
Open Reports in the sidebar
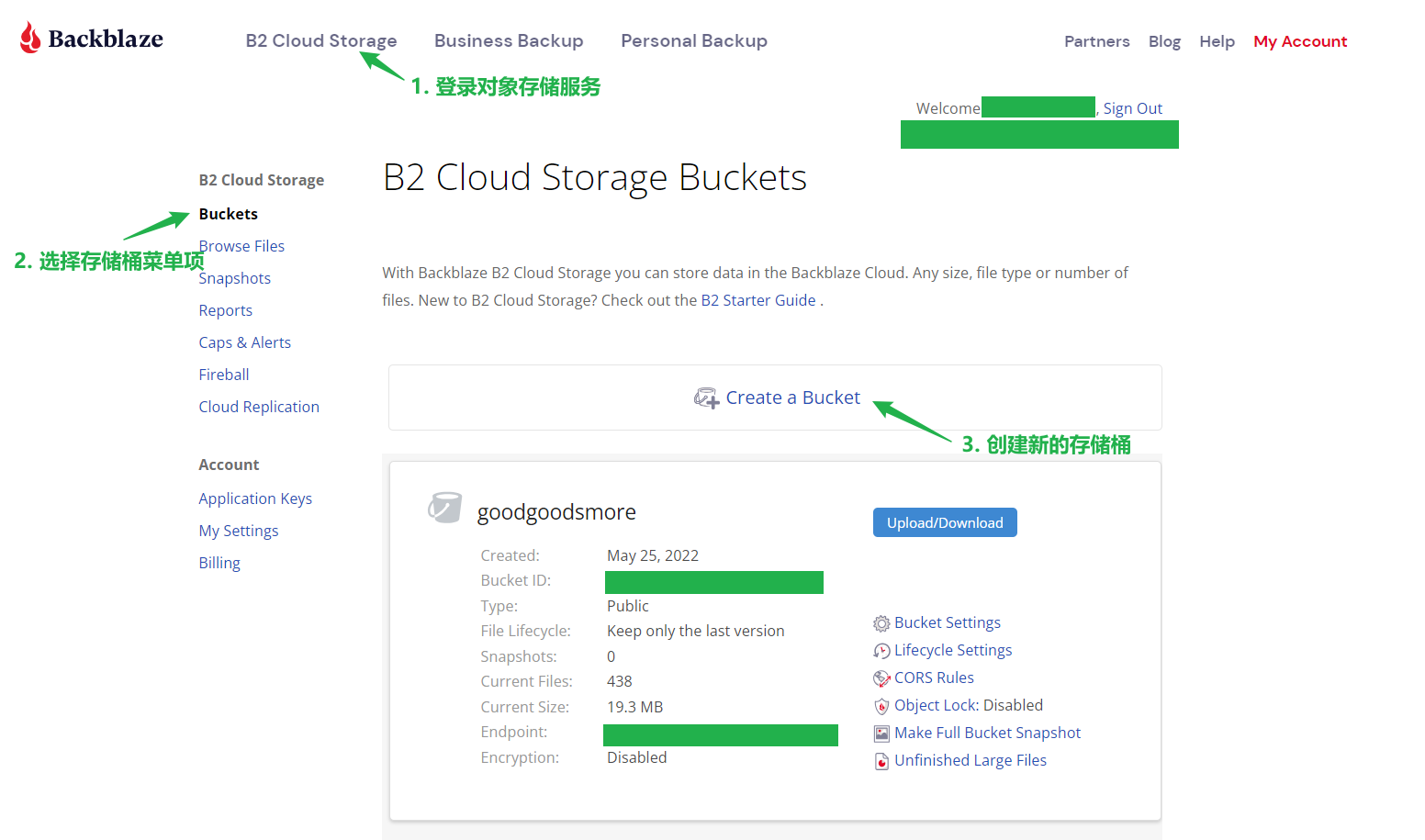[x=226, y=310]
